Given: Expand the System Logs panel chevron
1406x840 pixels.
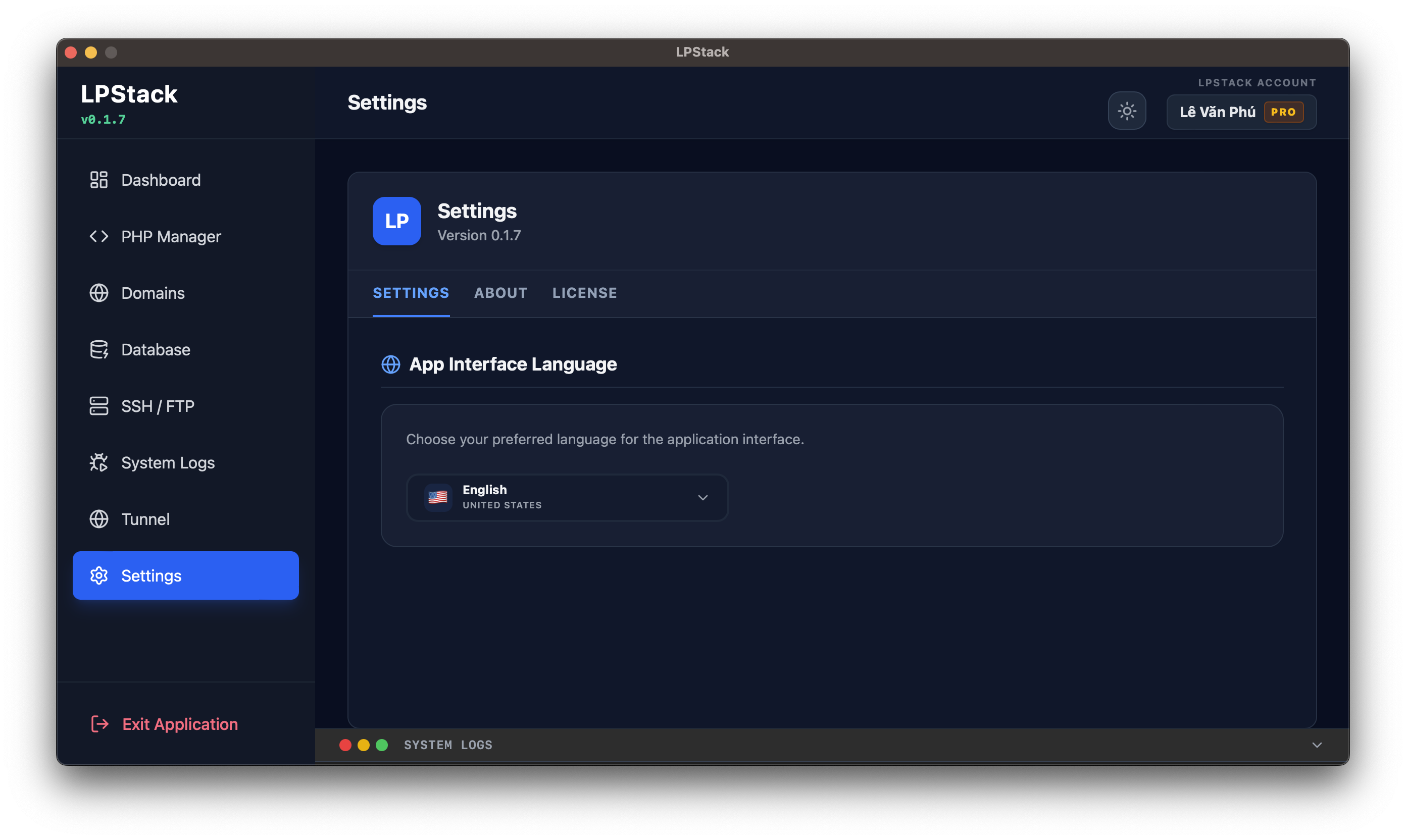Looking at the screenshot, I should (x=1317, y=745).
